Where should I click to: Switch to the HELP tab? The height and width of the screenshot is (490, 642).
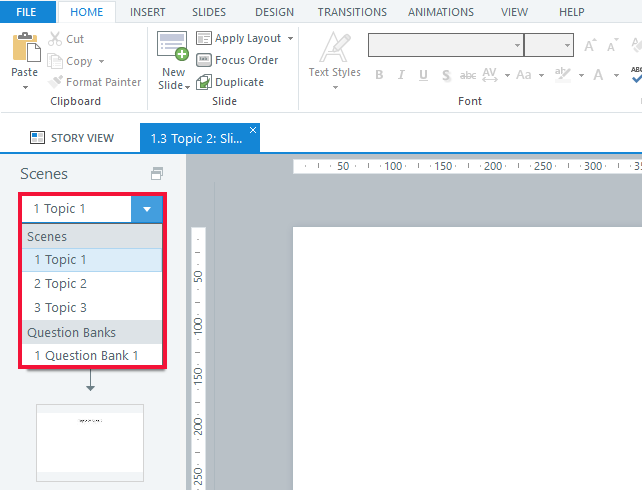[572, 12]
